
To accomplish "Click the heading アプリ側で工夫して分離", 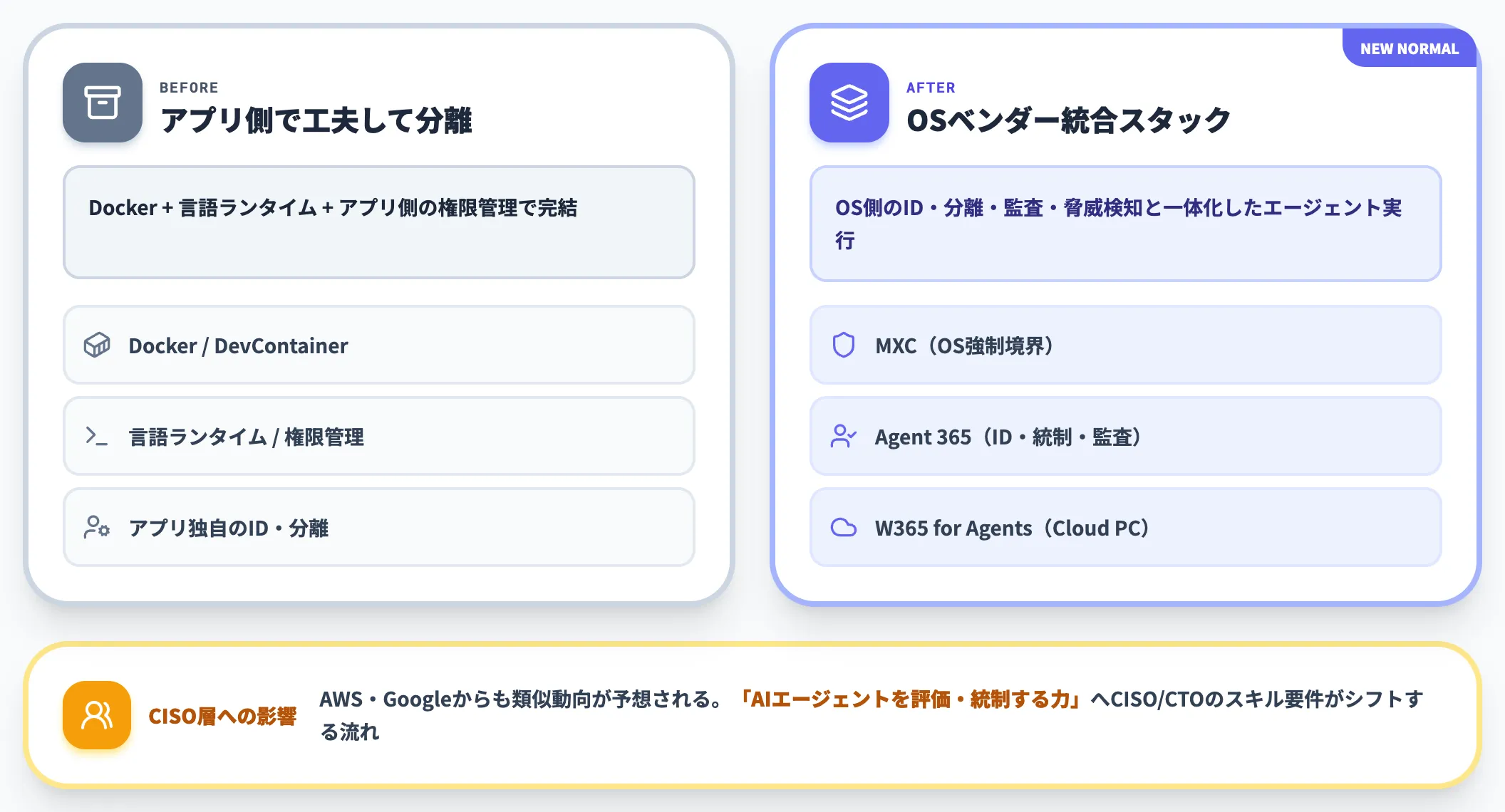I will coord(316,120).
